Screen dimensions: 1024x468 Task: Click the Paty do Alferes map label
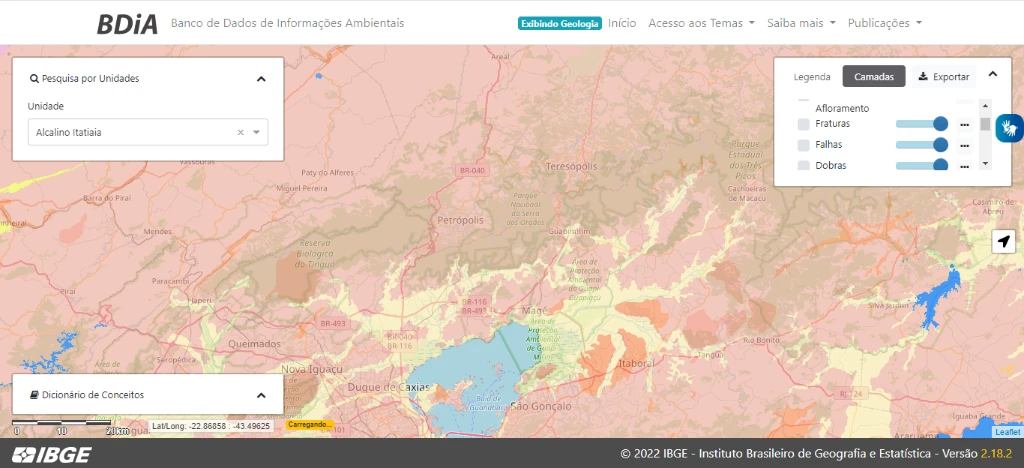coord(327,172)
